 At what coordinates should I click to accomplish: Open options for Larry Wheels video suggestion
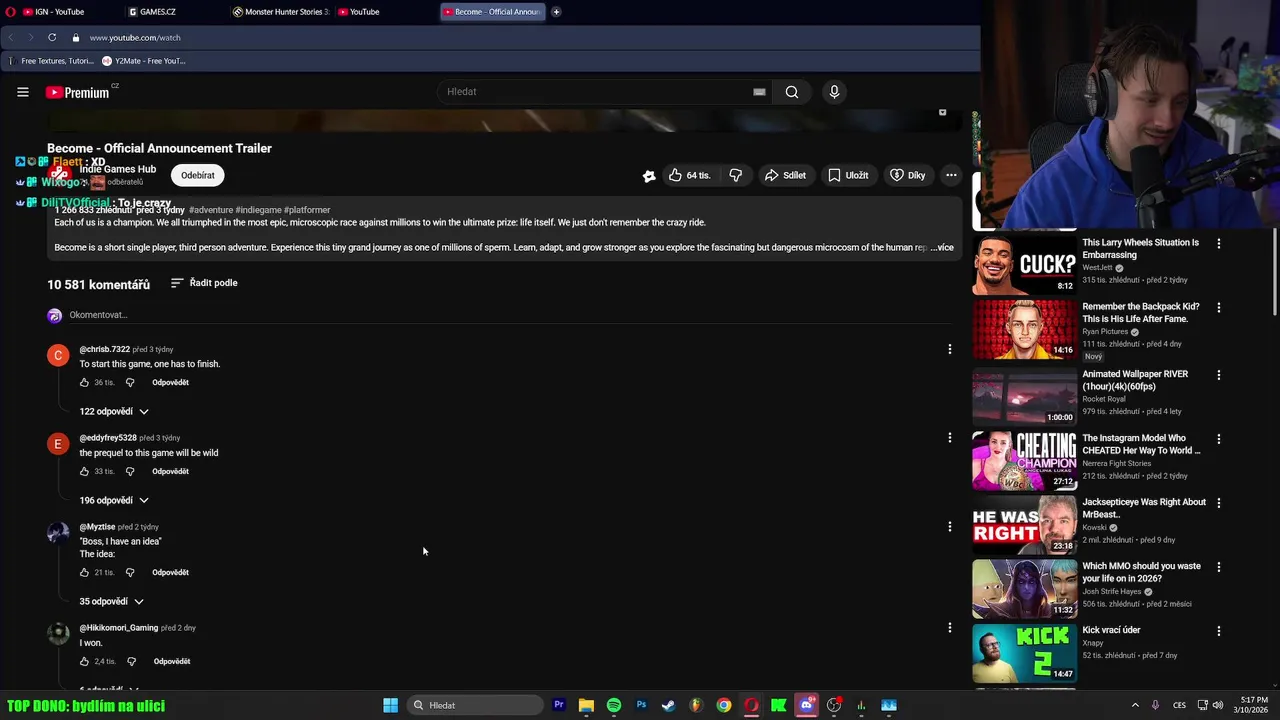click(1218, 243)
